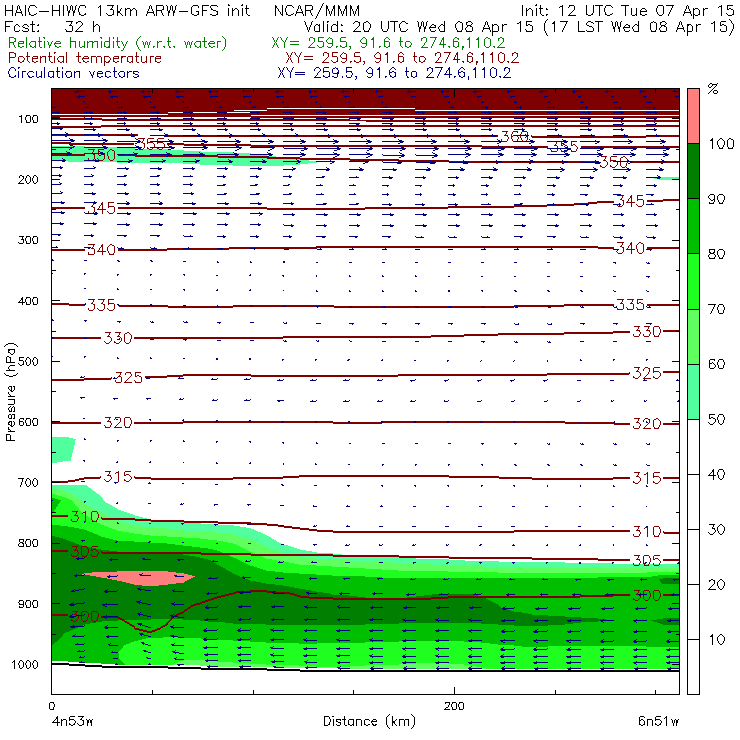Click the '50' colorbar scale label

point(716,420)
